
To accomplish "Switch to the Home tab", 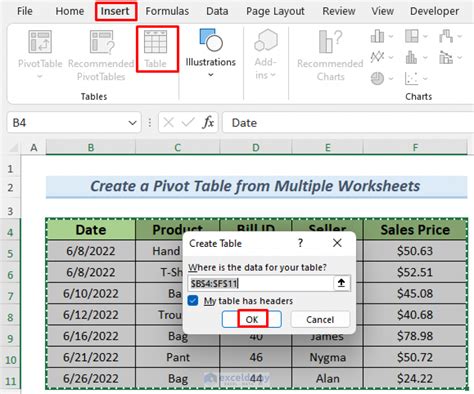I will tap(70, 11).
